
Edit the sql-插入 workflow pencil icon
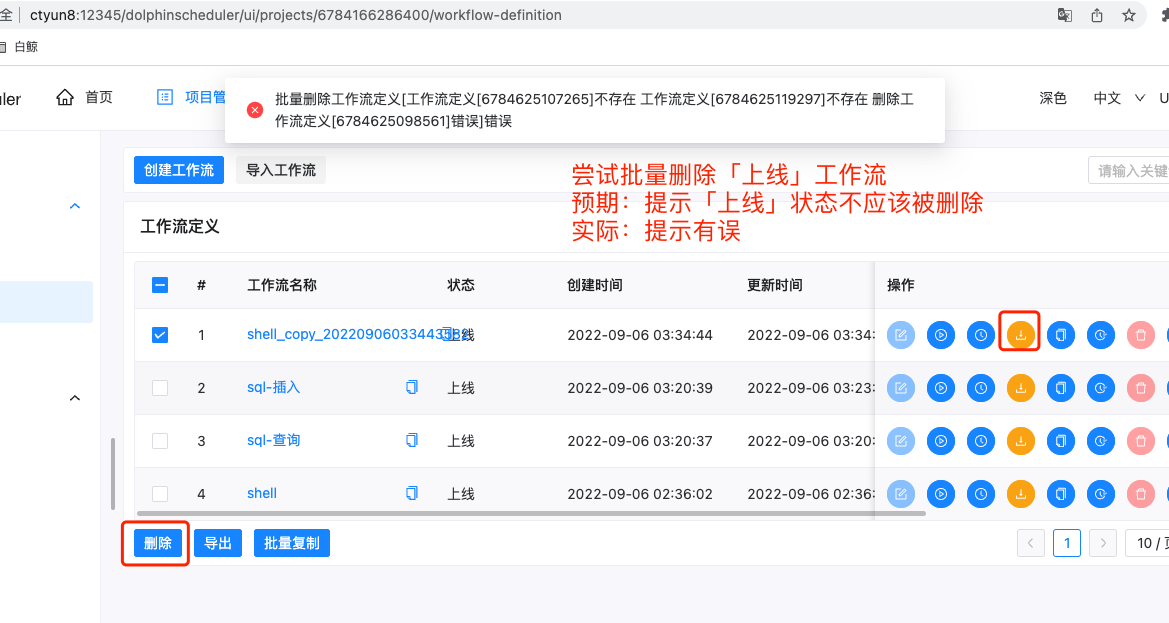pyautogui.click(x=901, y=388)
